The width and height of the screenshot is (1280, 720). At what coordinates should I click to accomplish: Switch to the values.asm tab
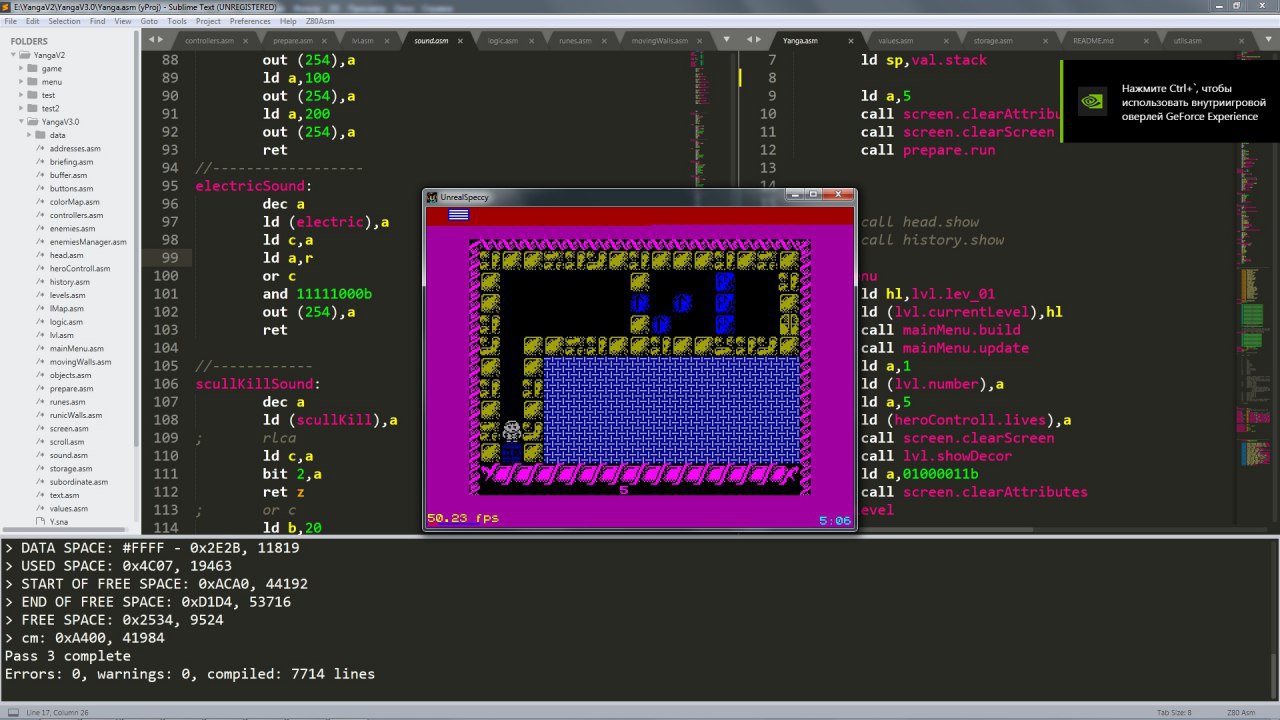[895, 41]
